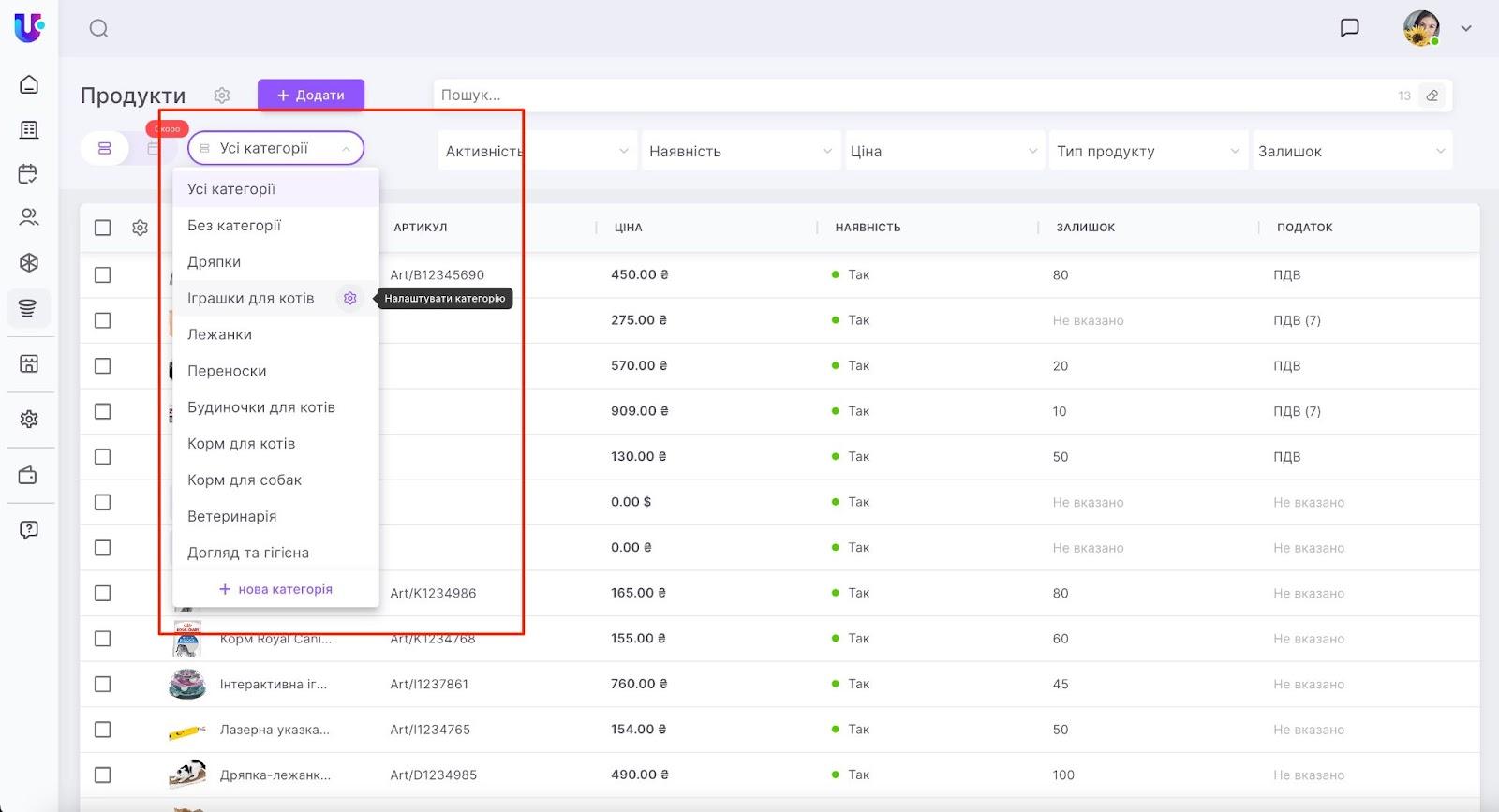Open the wallet icon in sidebar
The image size is (1499, 812).
(x=29, y=476)
